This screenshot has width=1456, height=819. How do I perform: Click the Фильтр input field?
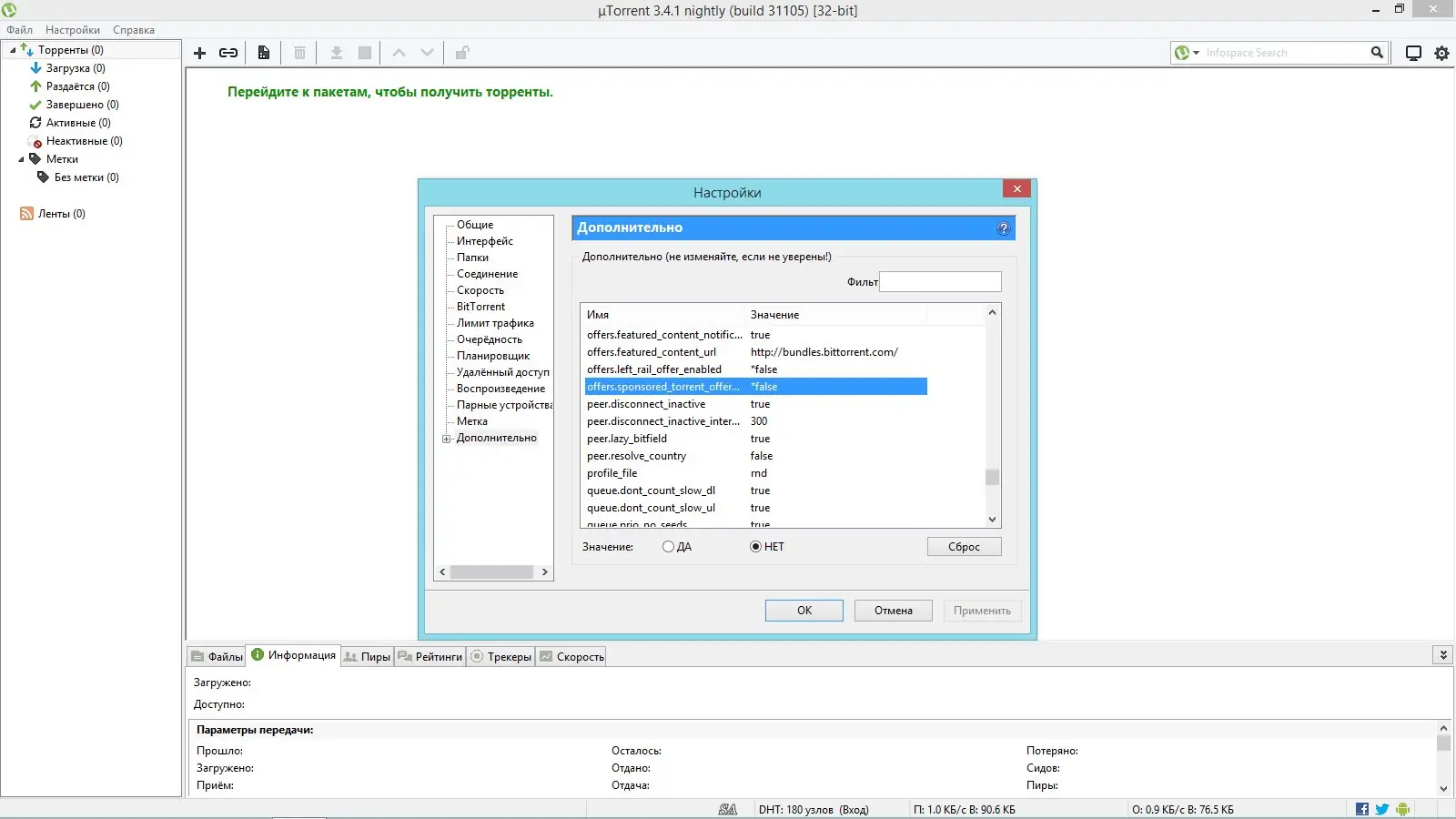pyautogui.click(x=941, y=282)
